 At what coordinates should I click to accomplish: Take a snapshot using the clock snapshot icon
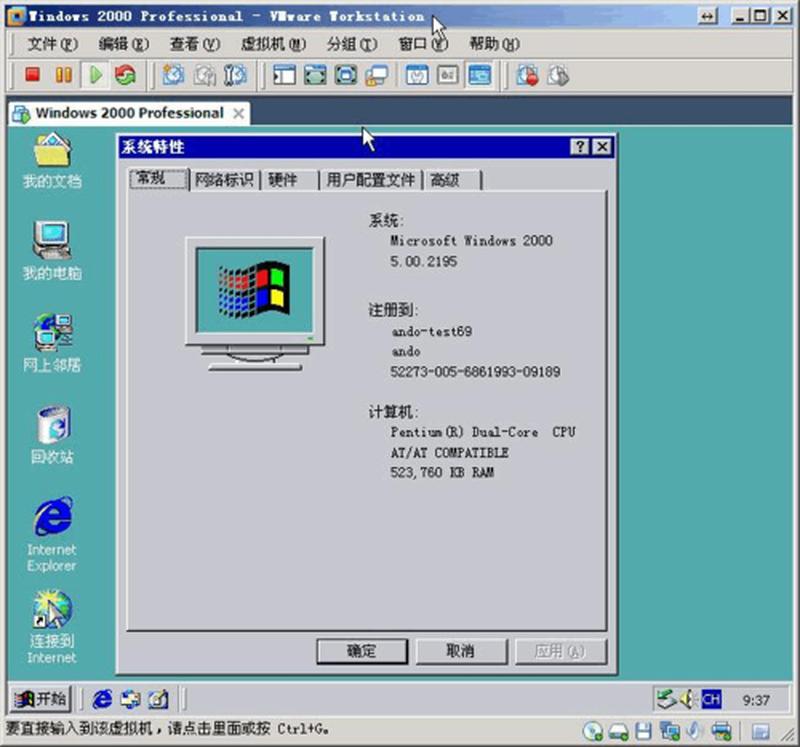pyautogui.click(x=173, y=75)
